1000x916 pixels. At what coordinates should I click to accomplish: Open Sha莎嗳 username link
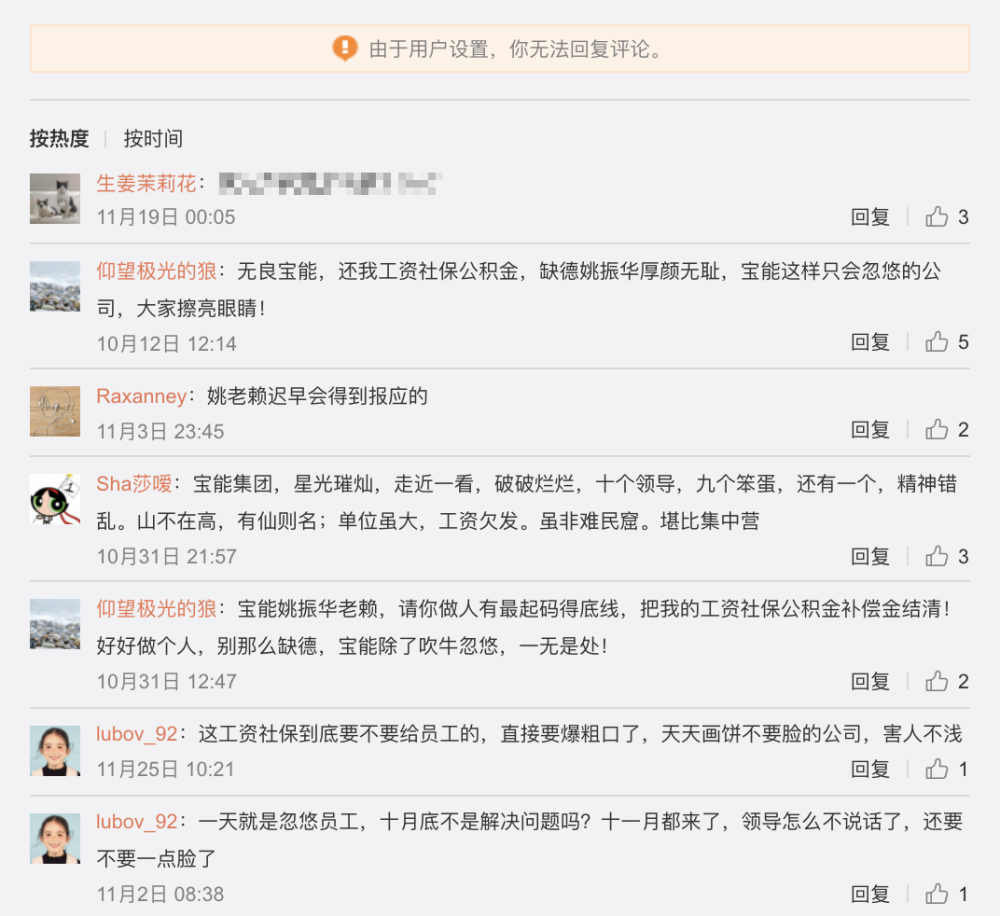pyautogui.click(x=135, y=484)
